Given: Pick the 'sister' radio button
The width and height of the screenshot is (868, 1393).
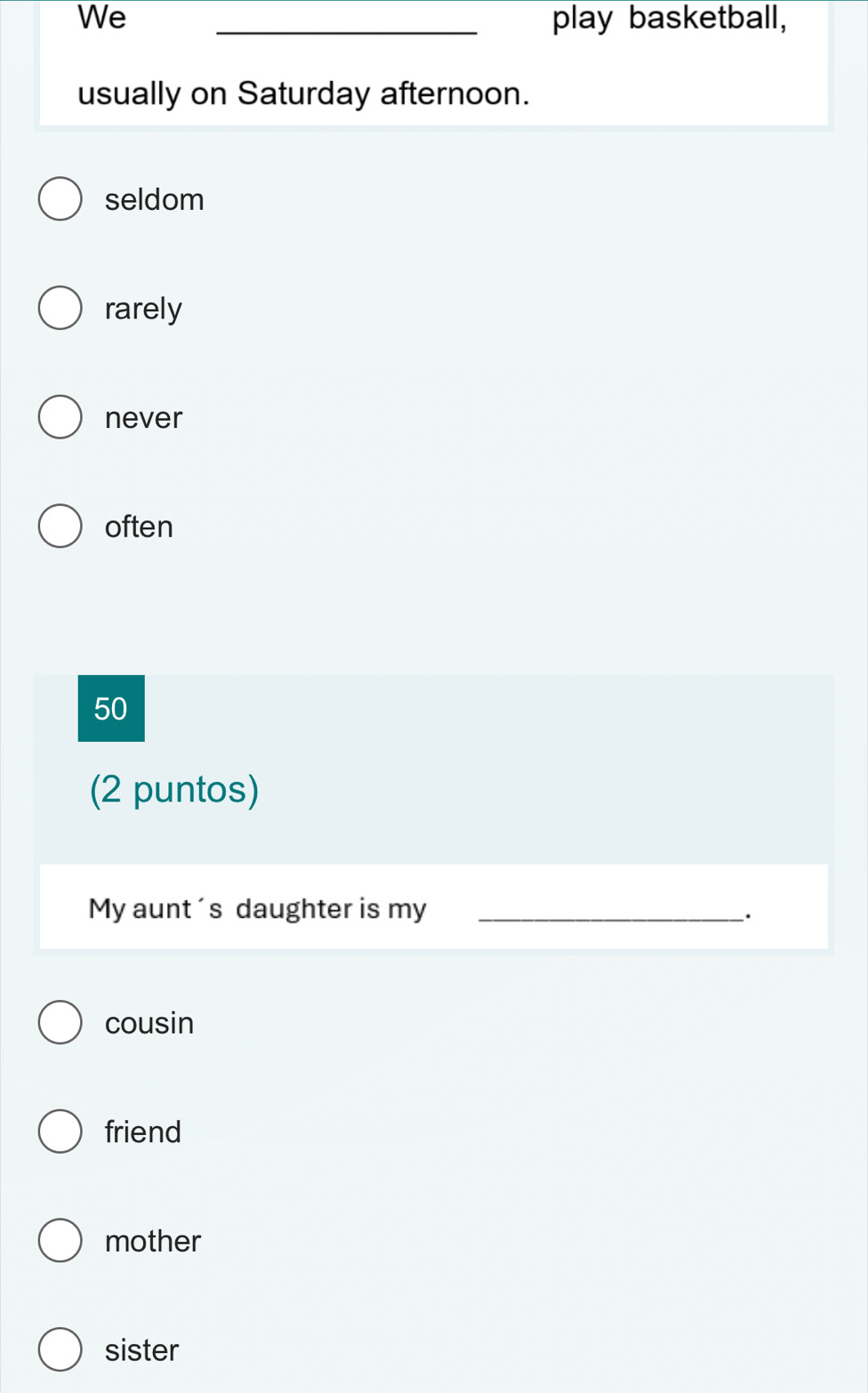Looking at the screenshot, I should [60, 1349].
